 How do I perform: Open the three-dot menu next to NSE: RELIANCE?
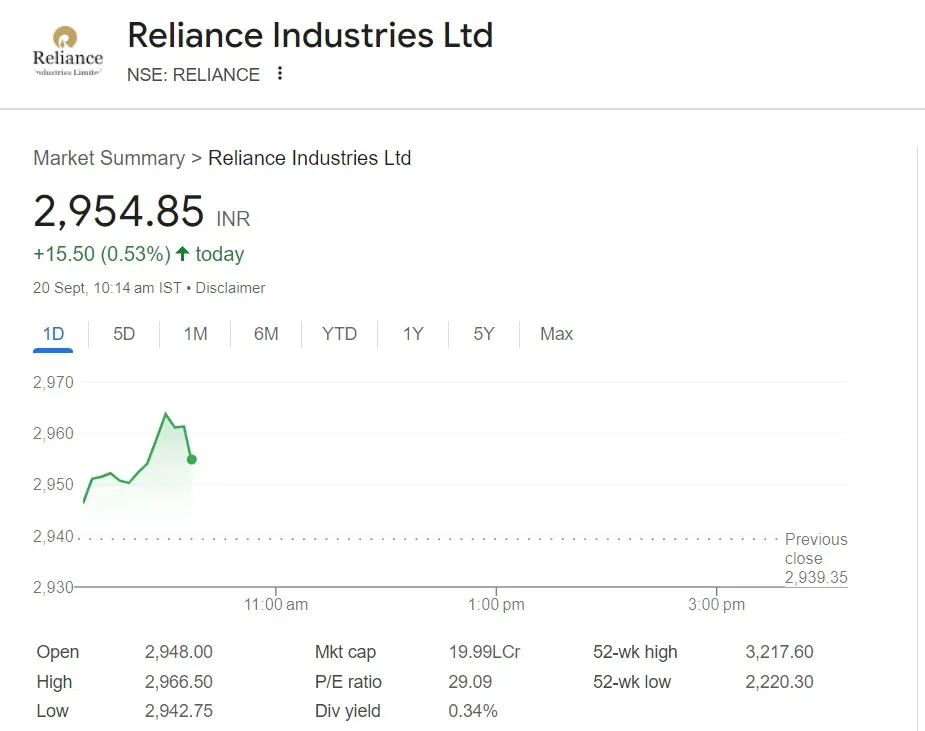point(280,73)
